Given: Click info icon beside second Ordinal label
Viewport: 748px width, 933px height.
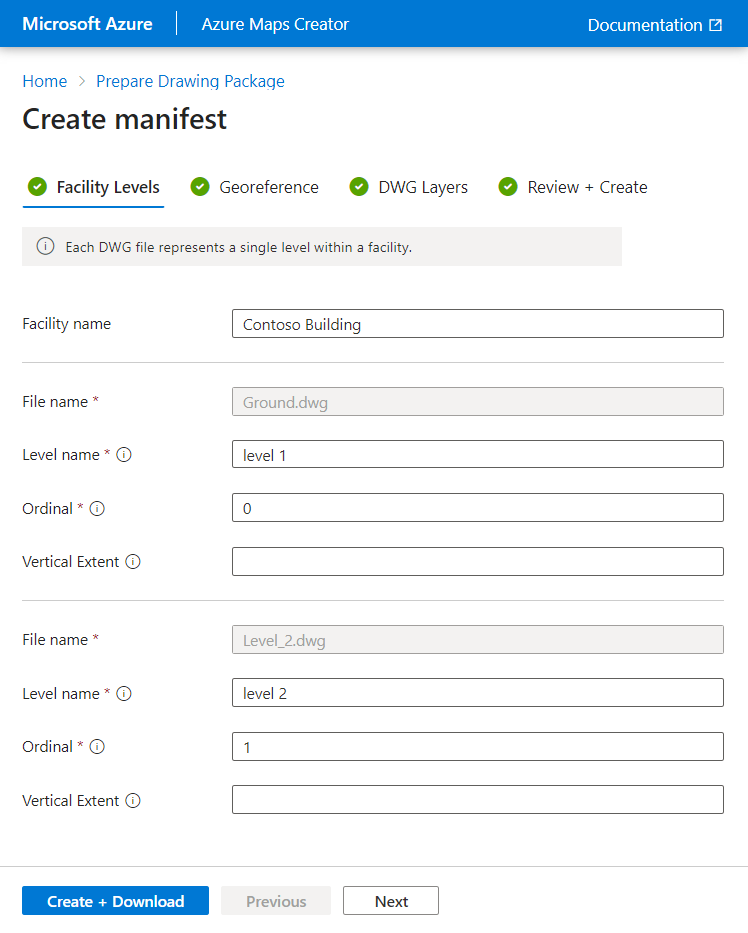Looking at the screenshot, I should [x=97, y=747].
